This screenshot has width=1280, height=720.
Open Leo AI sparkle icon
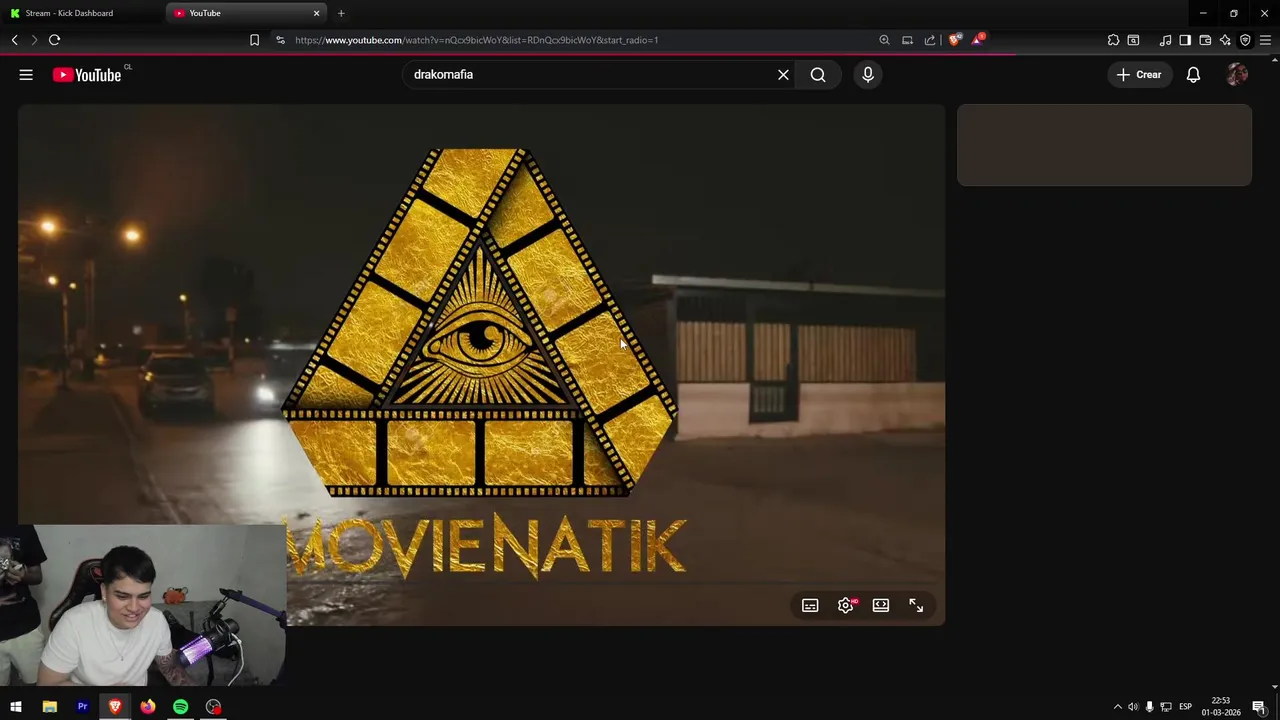click(1225, 40)
